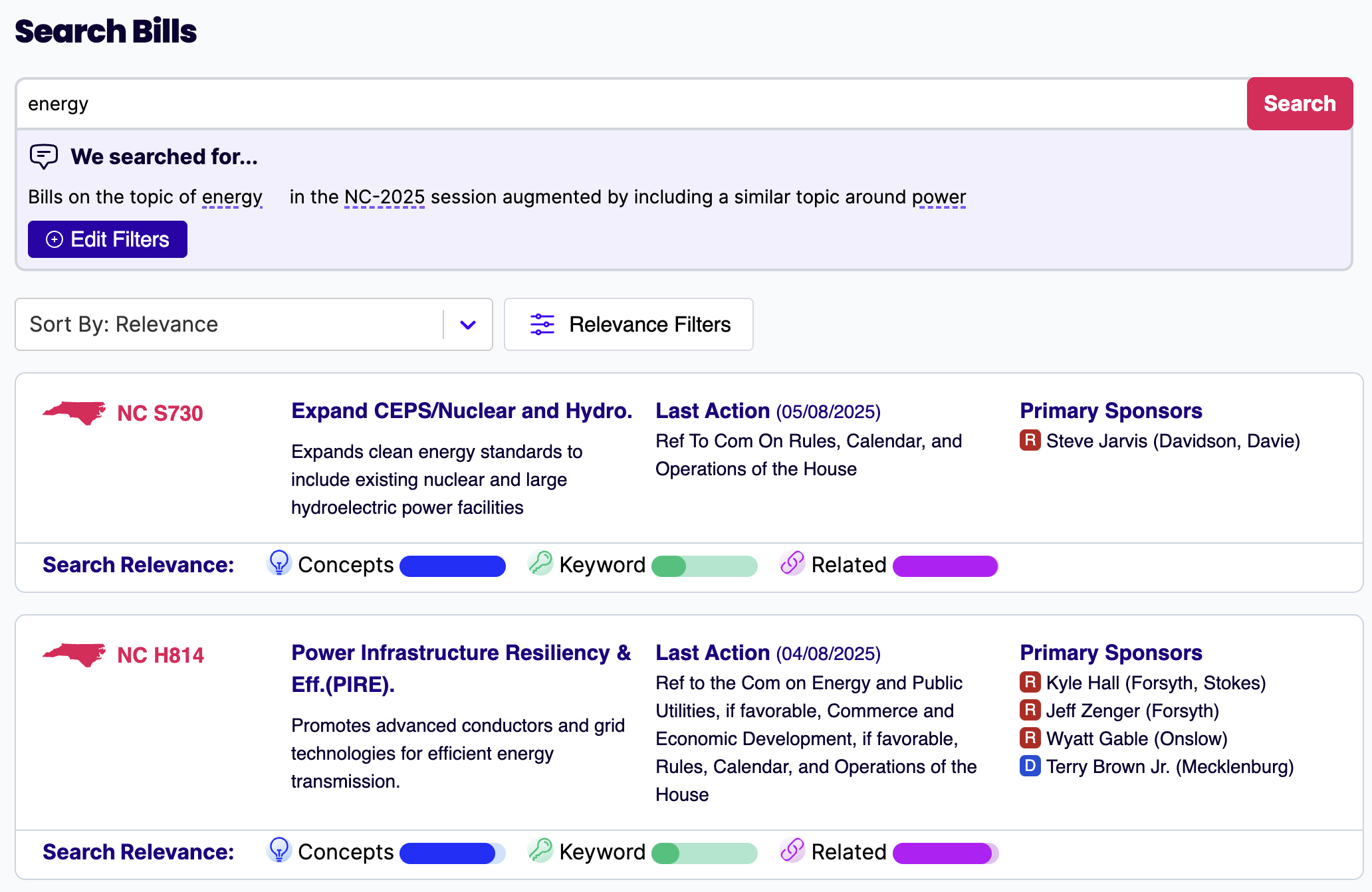1372x892 pixels.
Task: Click the underlined 'NC-2025' session term
Action: tap(384, 197)
